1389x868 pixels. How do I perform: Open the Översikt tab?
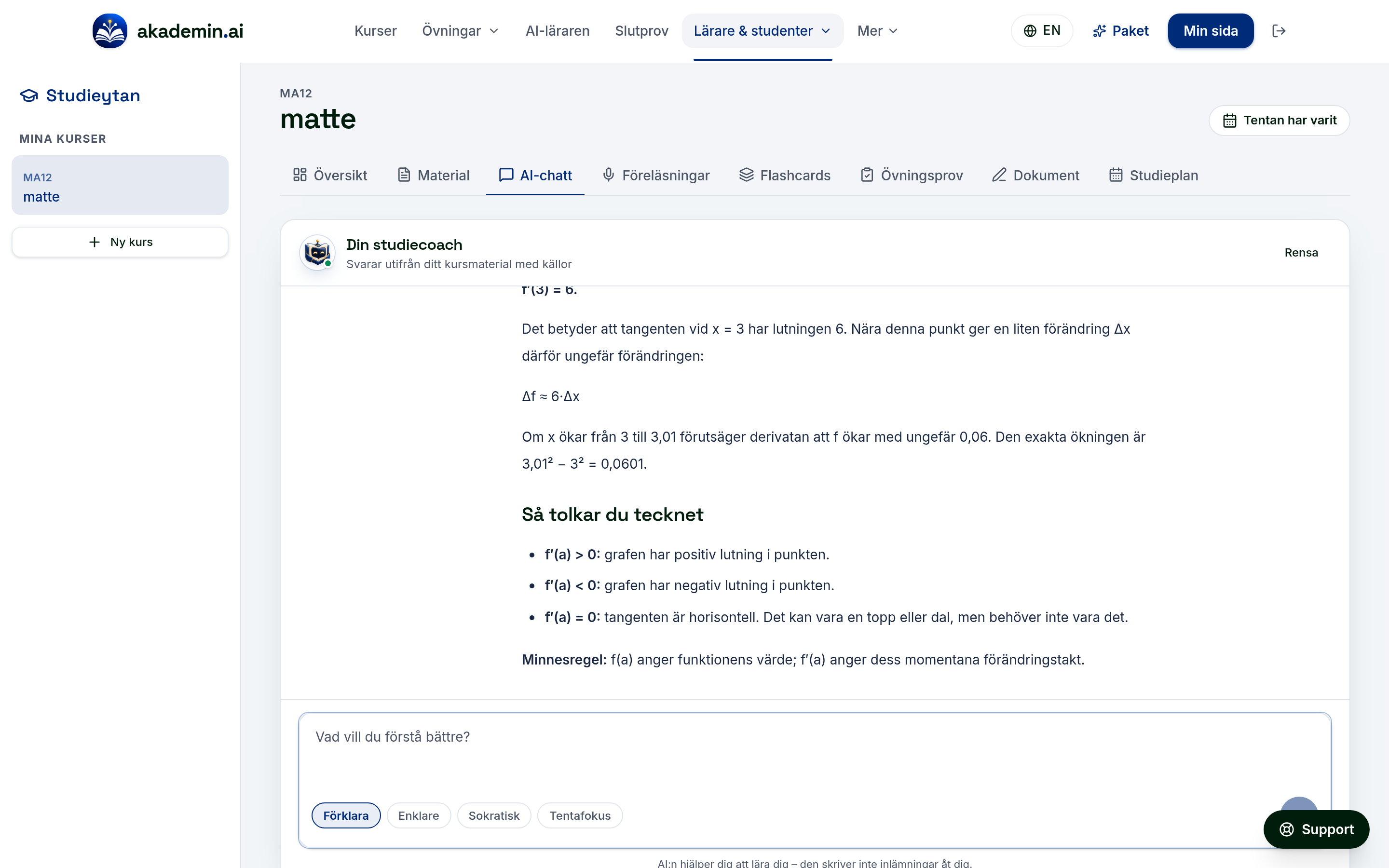pos(330,175)
